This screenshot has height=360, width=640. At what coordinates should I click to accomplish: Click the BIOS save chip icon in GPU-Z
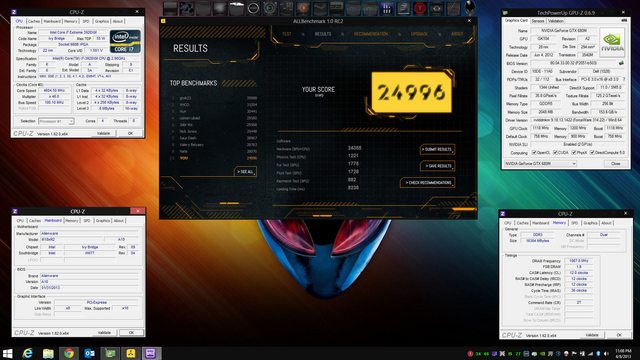pyautogui.click(x=621, y=63)
